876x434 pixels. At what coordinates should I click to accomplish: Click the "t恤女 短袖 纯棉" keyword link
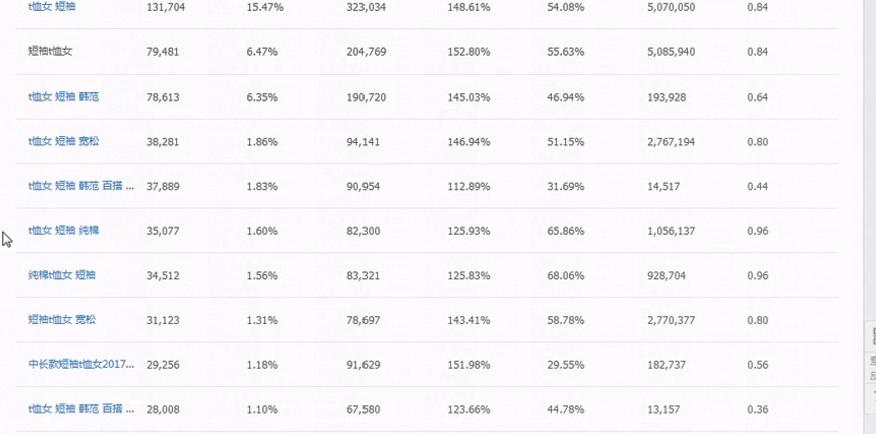tap(63, 231)
